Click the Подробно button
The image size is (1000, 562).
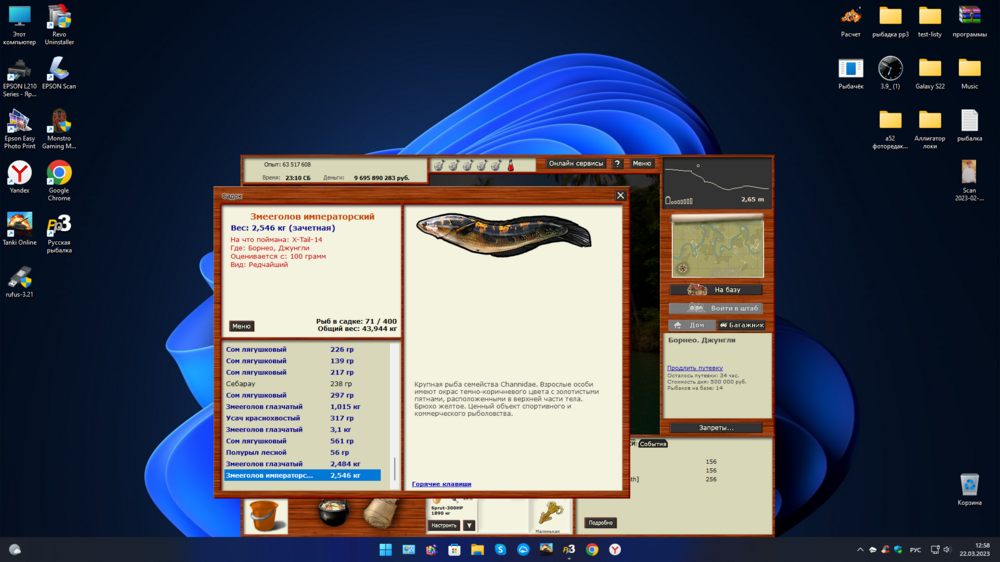click(x=600, y=523)
